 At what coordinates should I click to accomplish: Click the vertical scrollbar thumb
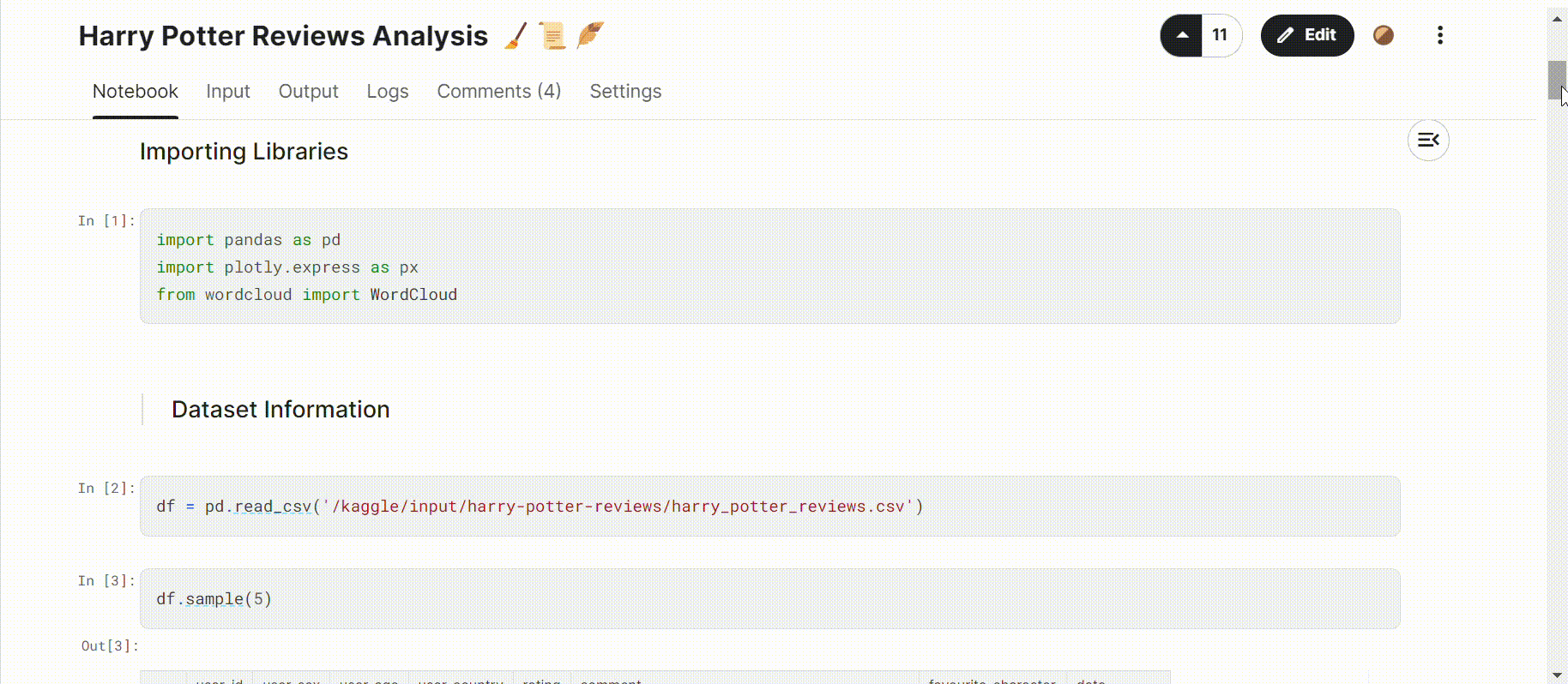pyautogui.click(x=1557, y=80)
